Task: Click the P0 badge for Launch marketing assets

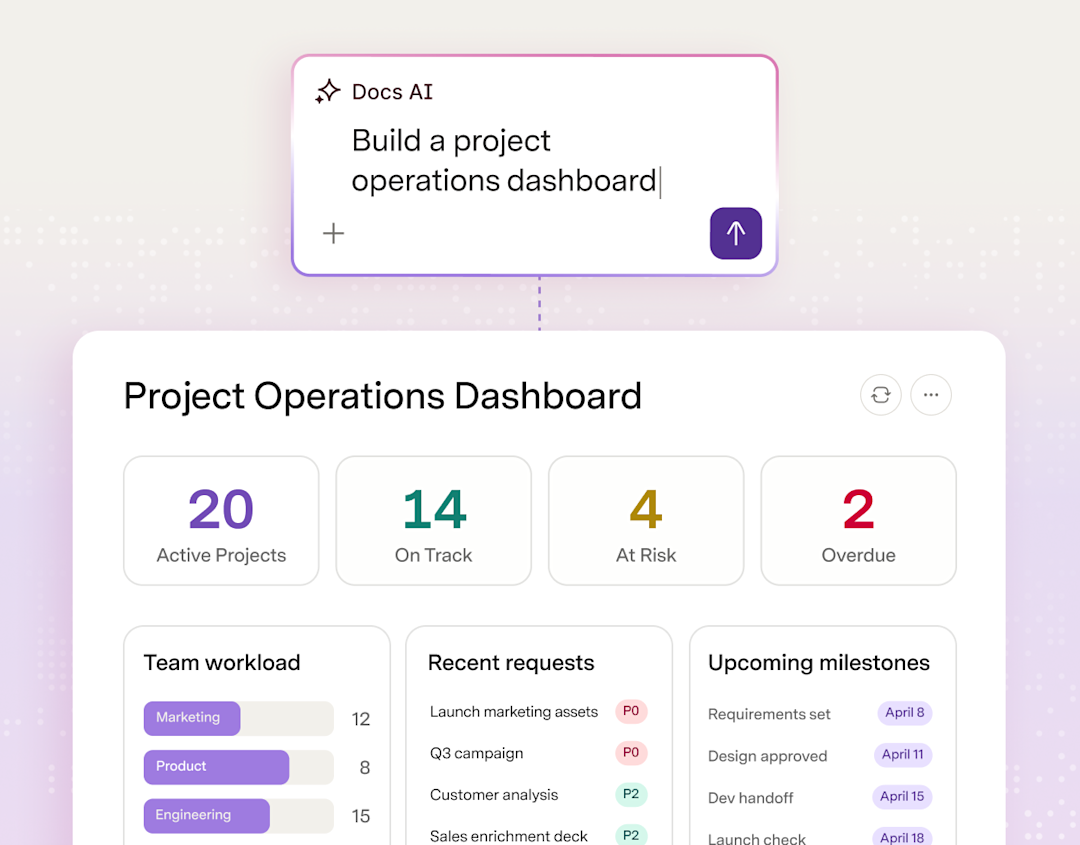Action: click(631, 711)
